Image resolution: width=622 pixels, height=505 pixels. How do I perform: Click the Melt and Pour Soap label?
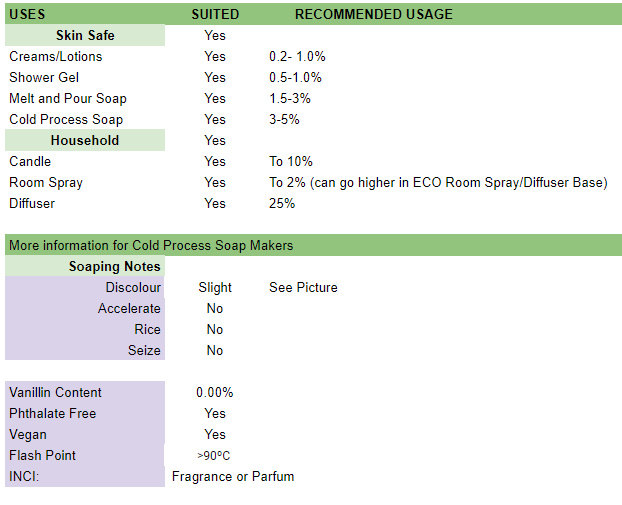[68, 98]
